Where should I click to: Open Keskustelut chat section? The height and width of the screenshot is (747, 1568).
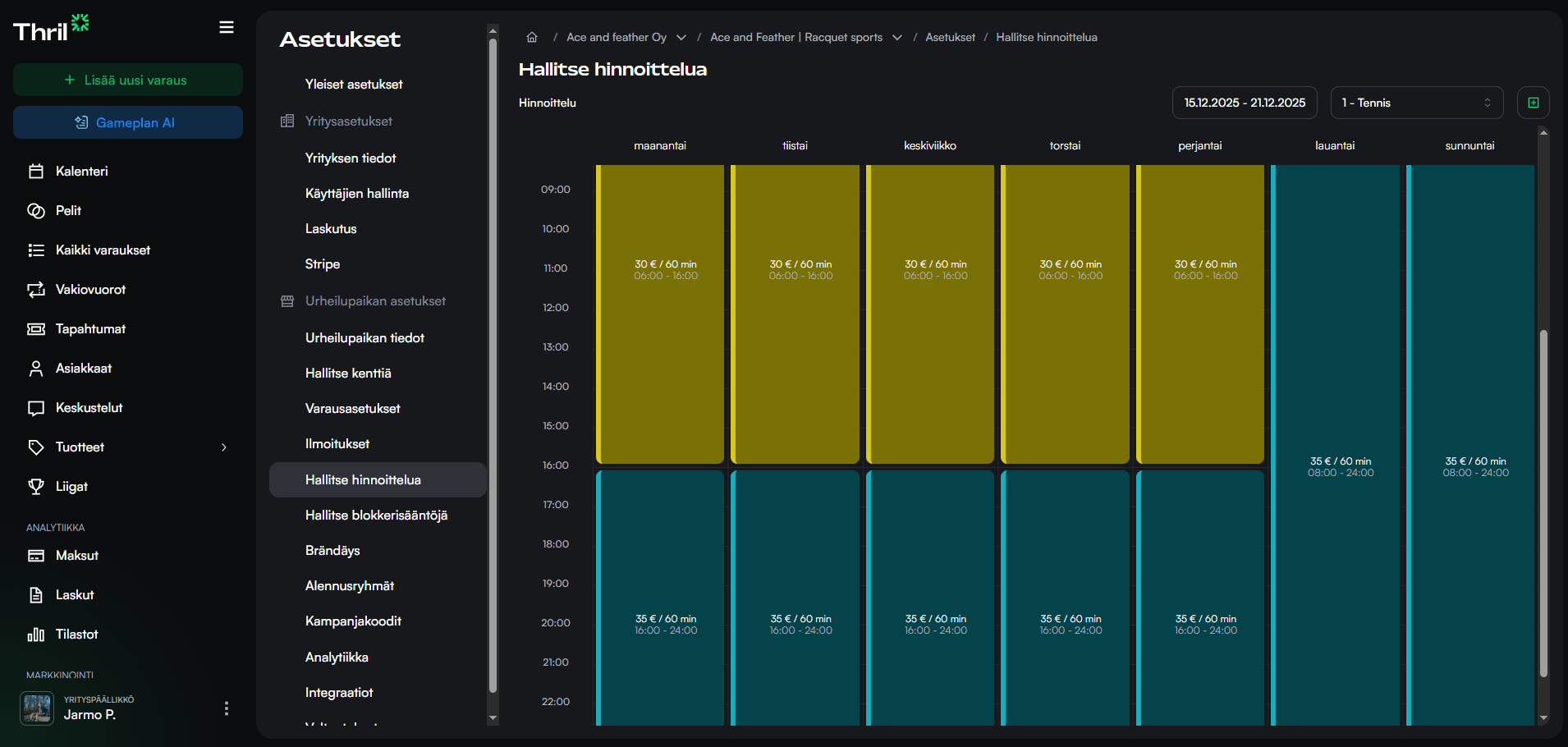[x=89, y=408]
